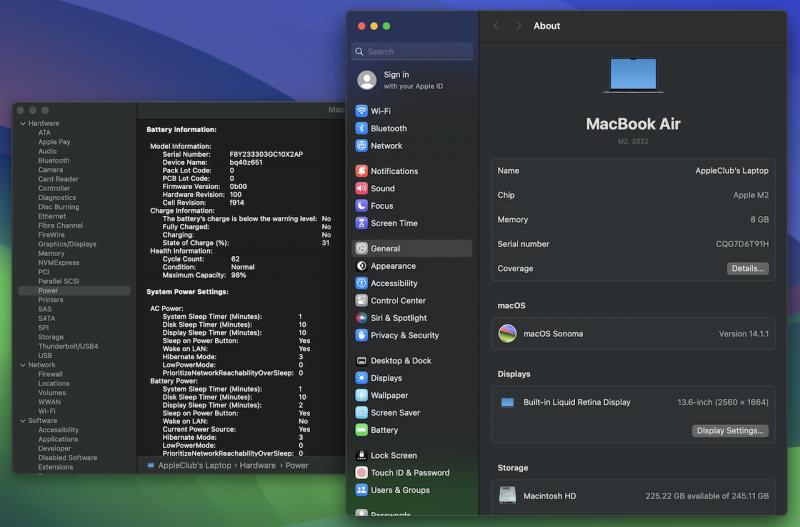Select Applications under Software tree
The width and height of the screenshot is (800, 527).
coord(58,439)
